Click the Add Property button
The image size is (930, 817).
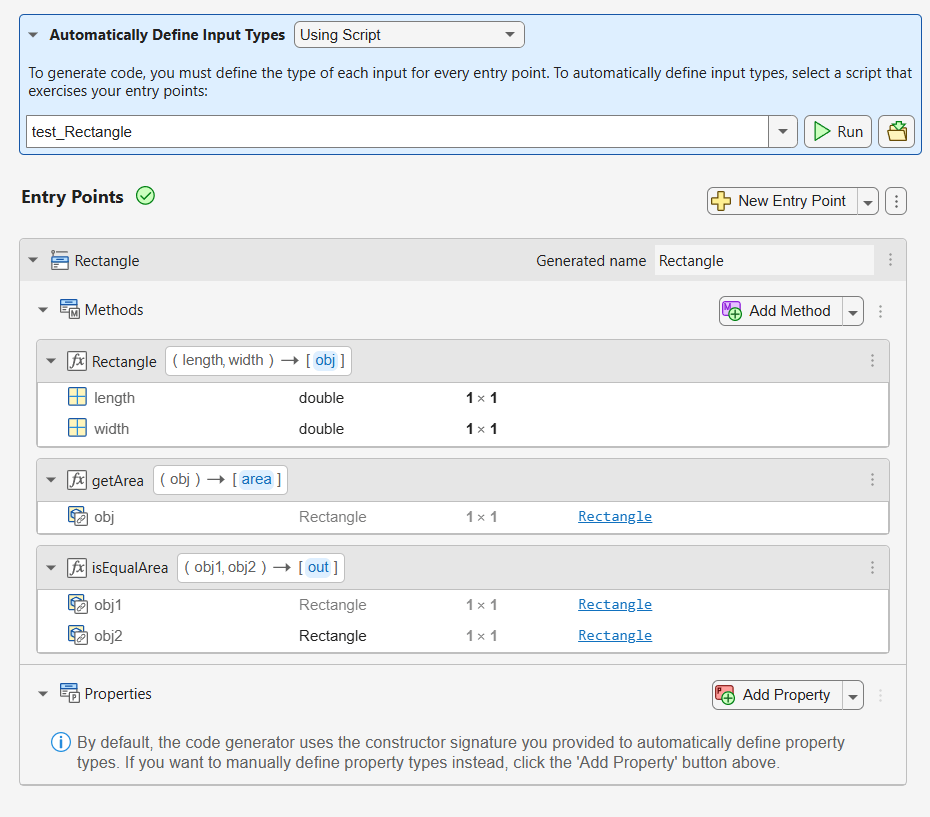click(x=777, y=695)
